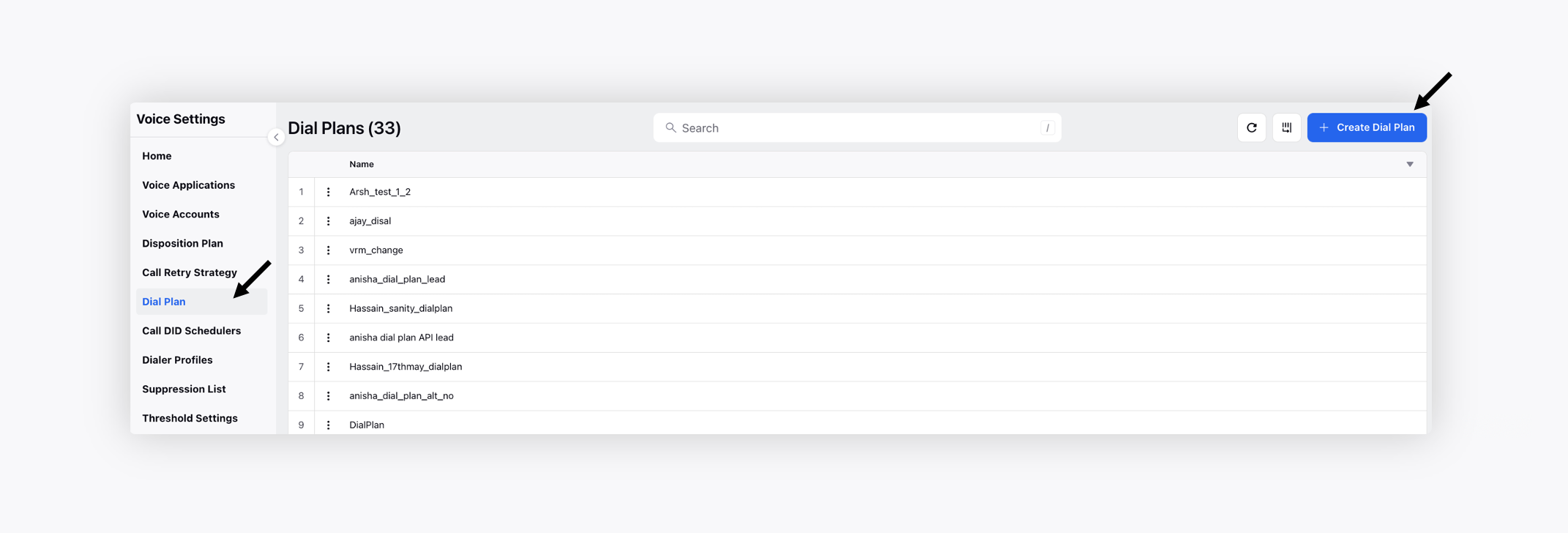Select Dial Plan in sidebar
1568x533 pixels.
tap(201, 302)
